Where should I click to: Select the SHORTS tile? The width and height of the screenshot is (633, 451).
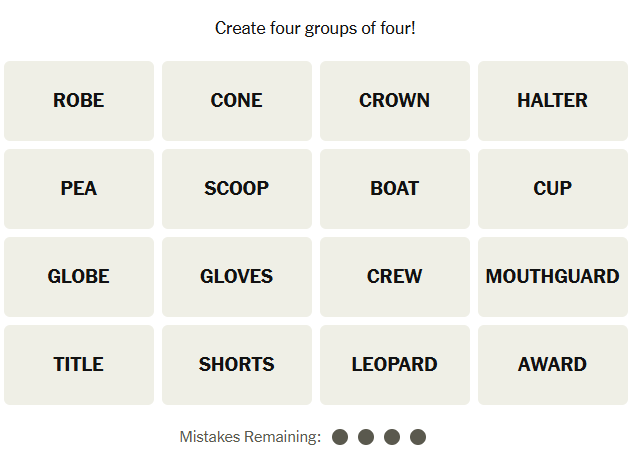(237, 365)
